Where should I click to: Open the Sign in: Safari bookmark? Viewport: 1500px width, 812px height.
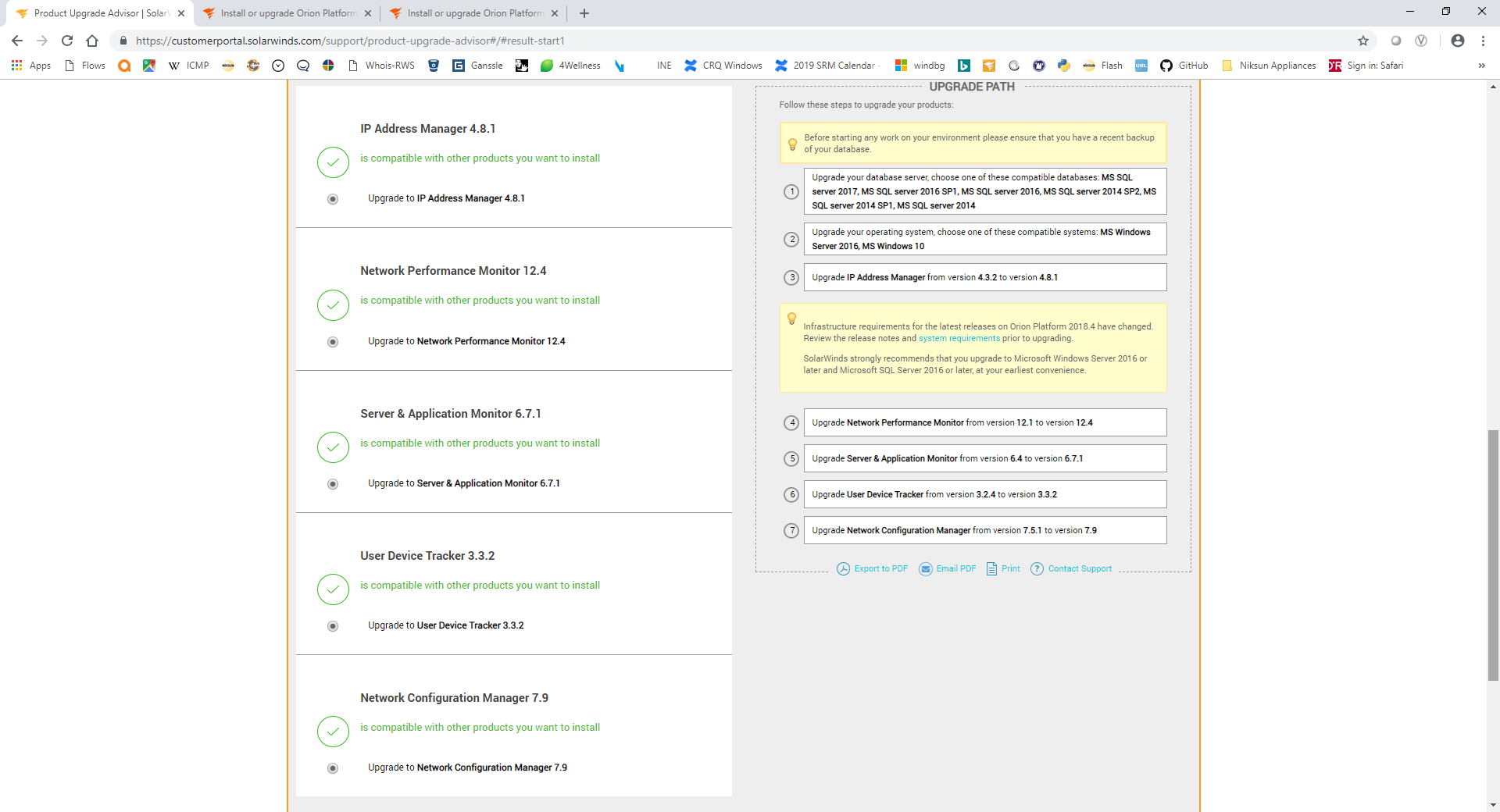coord(1366,66)
